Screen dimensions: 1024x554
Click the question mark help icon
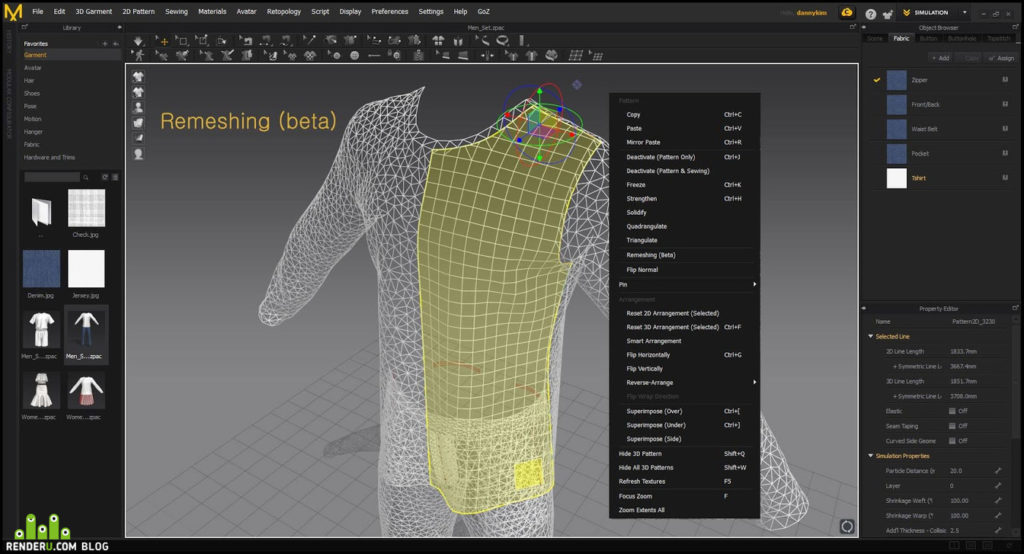click(871, 13)
